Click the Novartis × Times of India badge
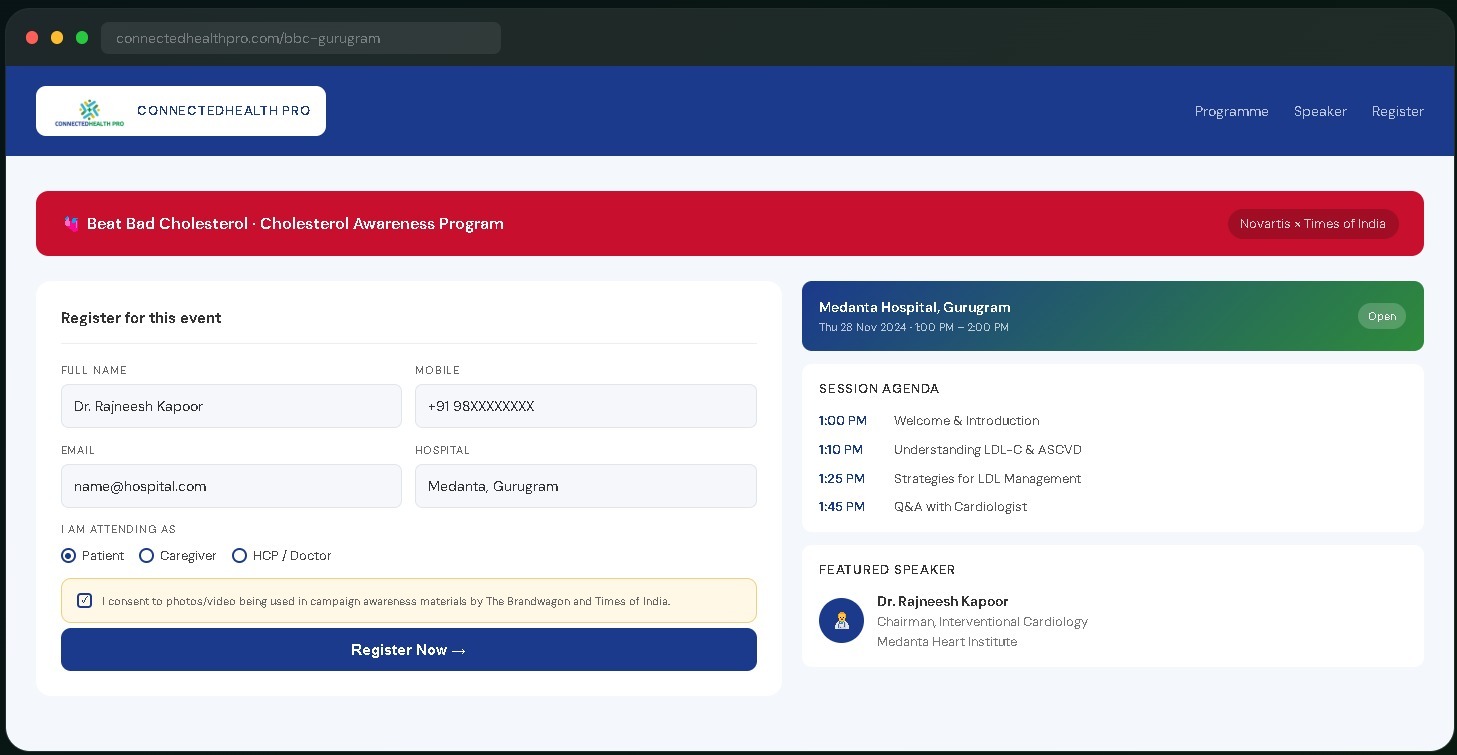The height and width of the screenshot is (755, 1457). pos(1313,224)
